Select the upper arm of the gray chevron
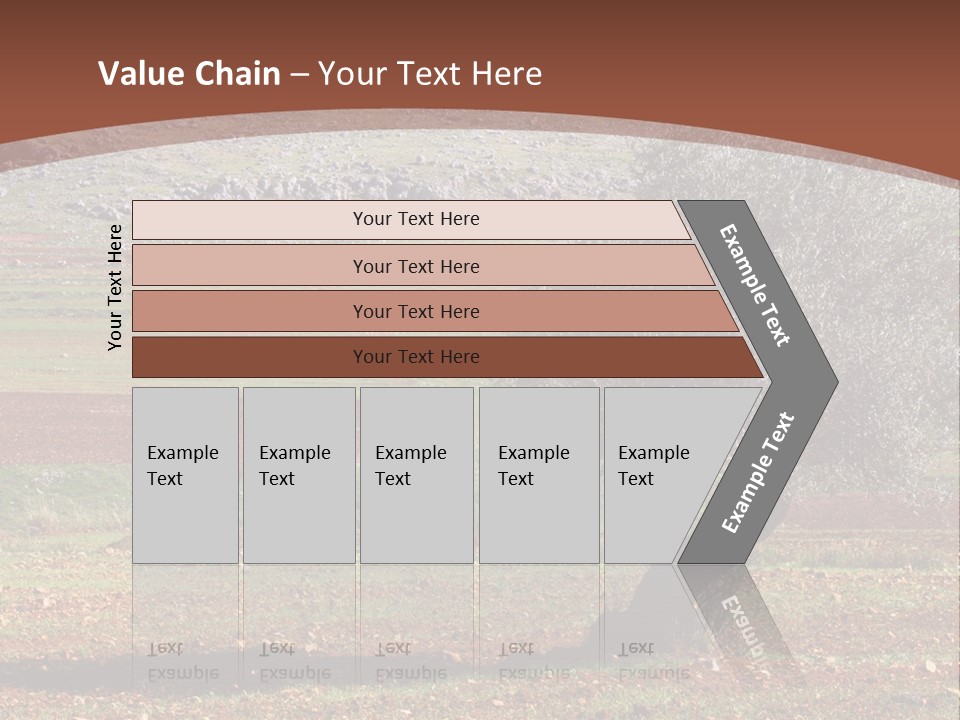 pos(757,284)
